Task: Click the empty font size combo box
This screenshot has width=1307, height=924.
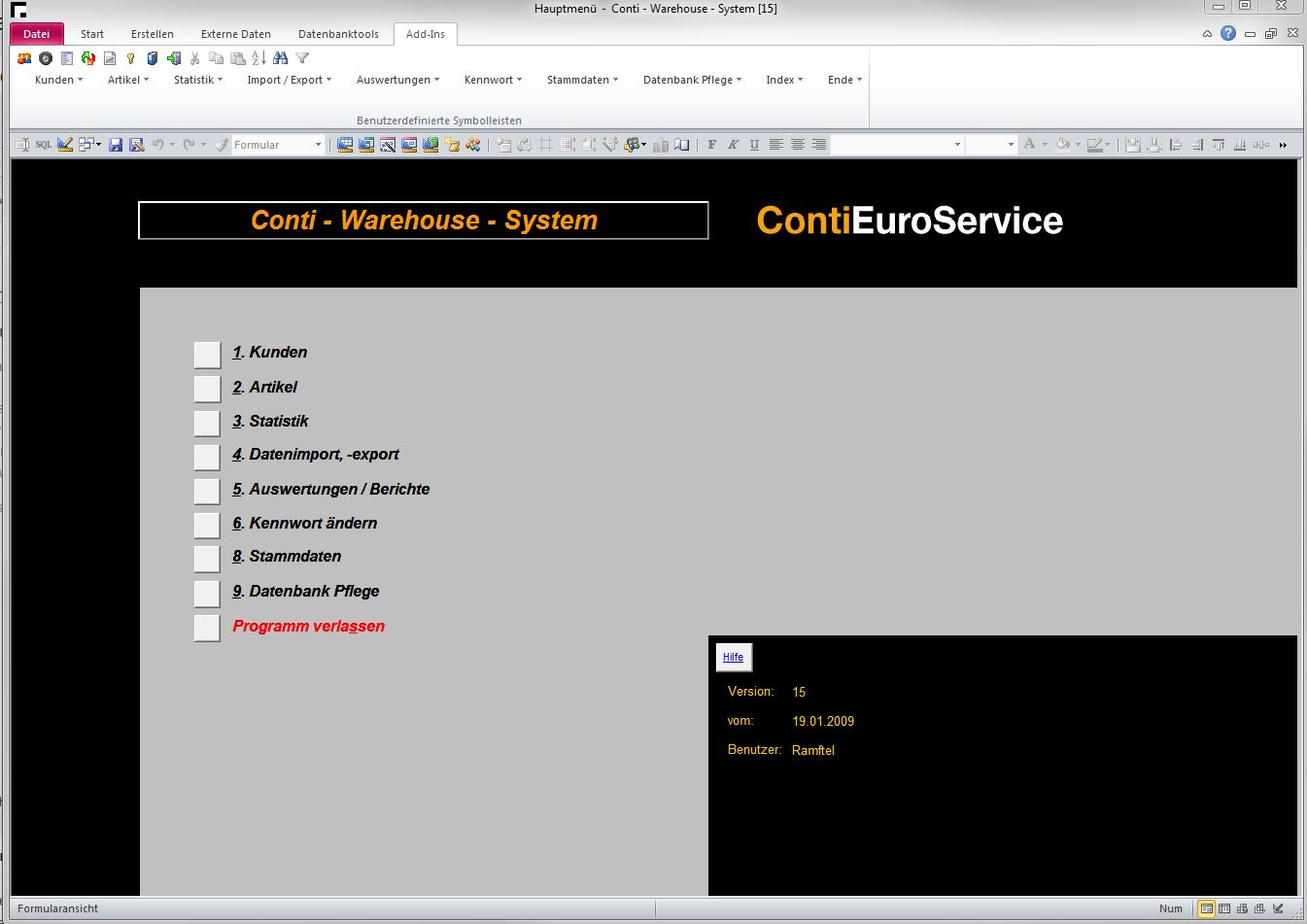Action: [991, 145]
